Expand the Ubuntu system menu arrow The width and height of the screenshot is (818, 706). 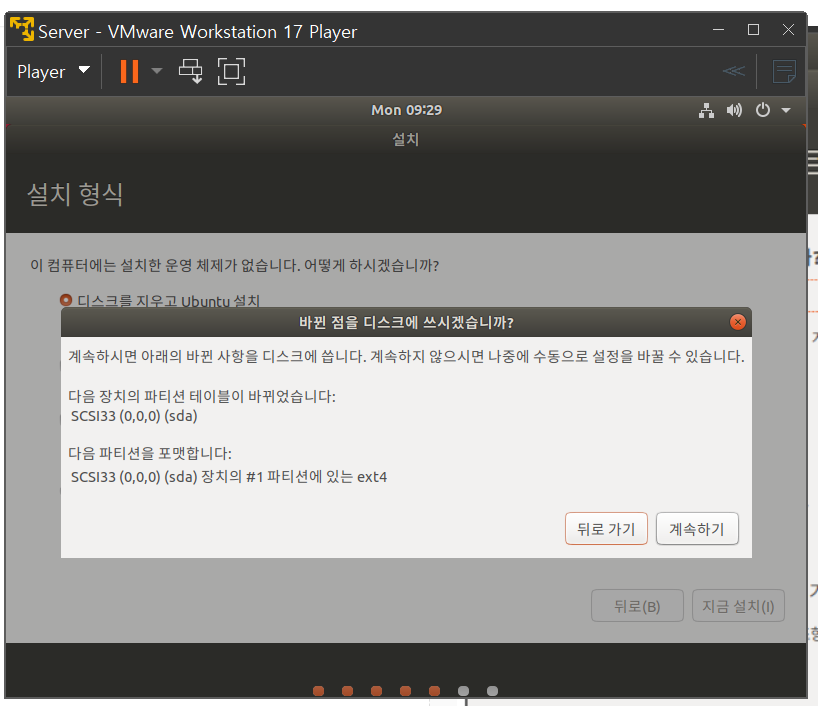tap(786, 111)
